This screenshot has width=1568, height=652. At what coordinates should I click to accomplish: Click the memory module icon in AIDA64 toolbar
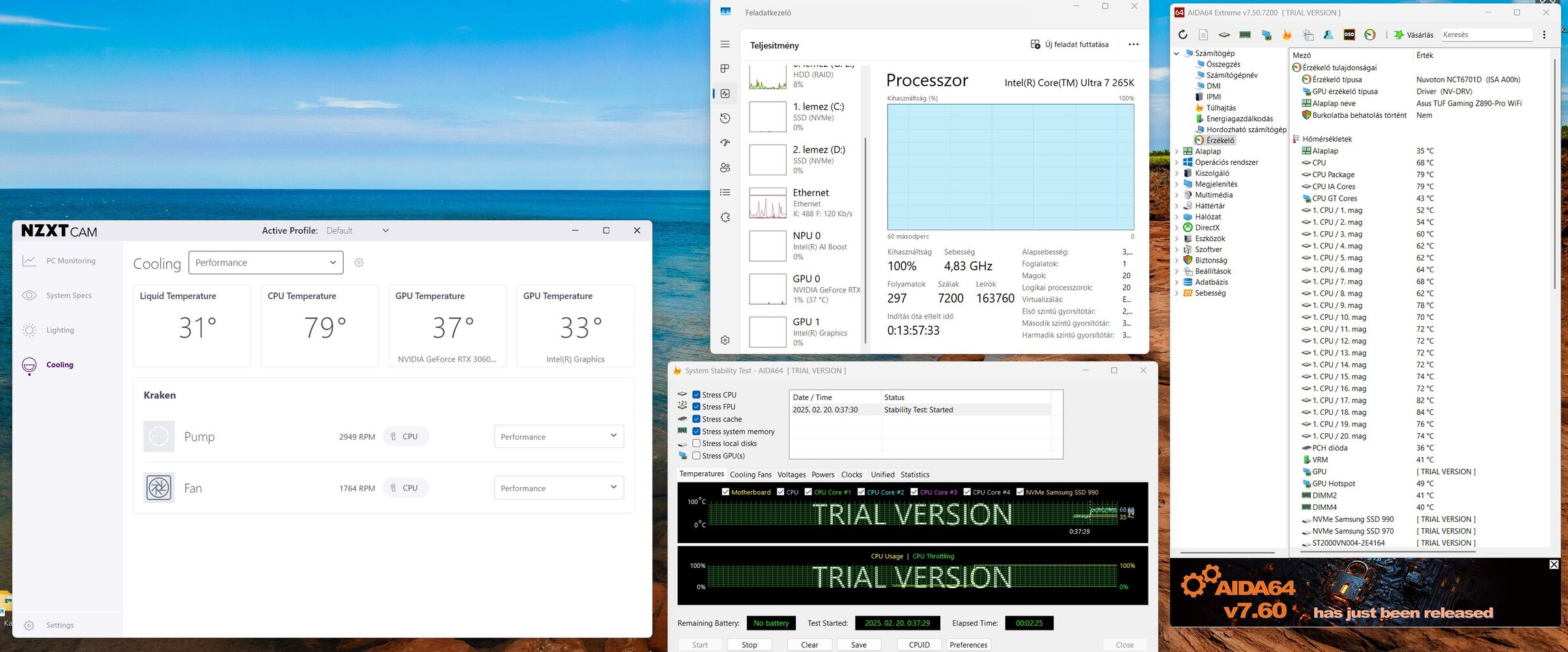point(1245,35)
